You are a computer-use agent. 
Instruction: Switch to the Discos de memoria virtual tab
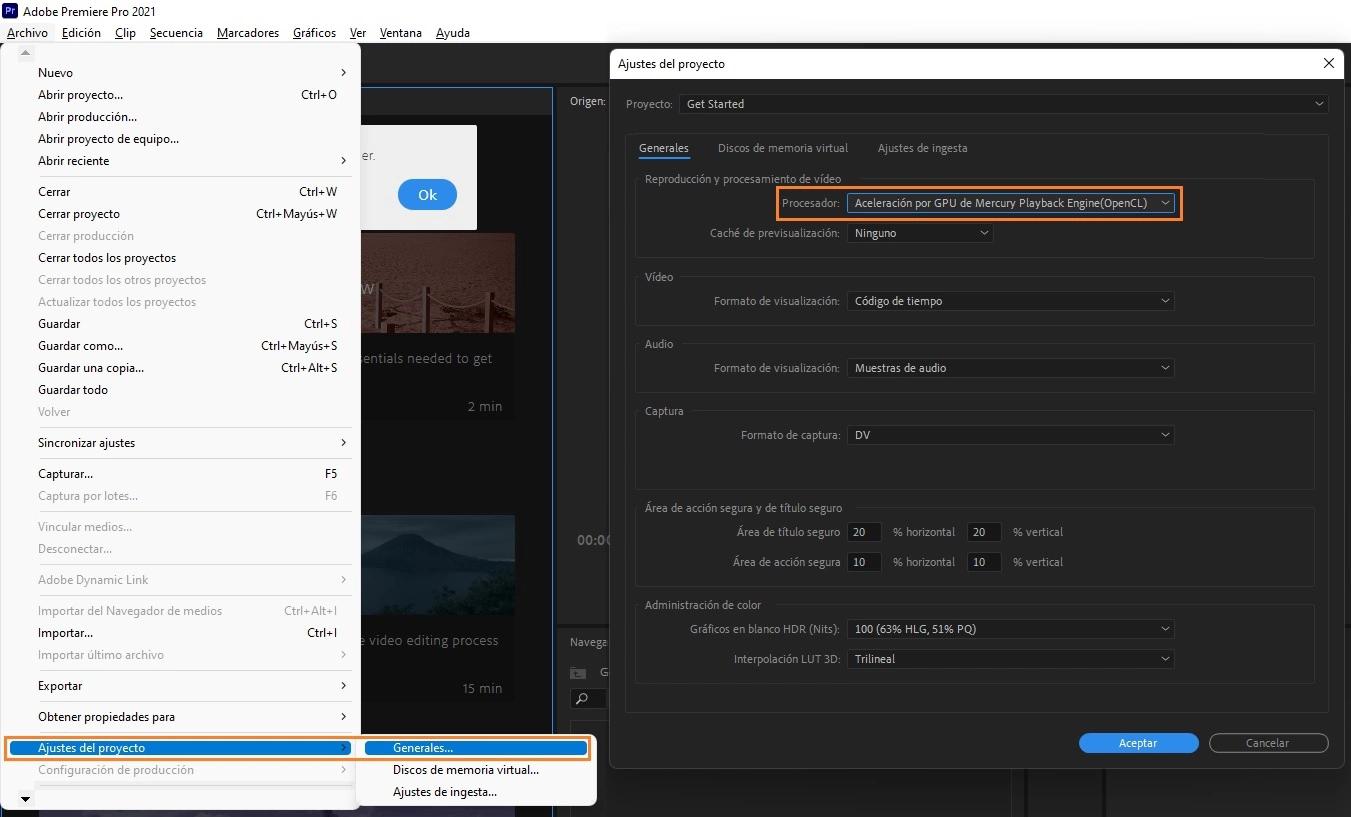[x=783, y=147]
